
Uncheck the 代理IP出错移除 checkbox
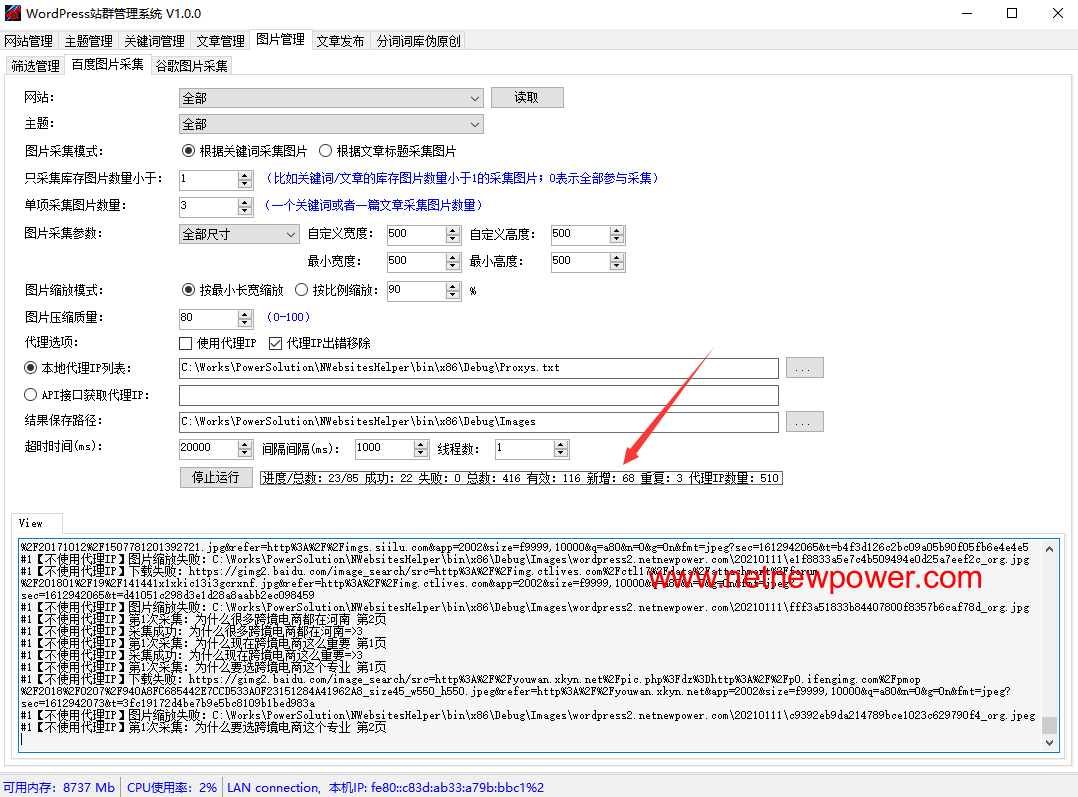(x=320, y=343)
